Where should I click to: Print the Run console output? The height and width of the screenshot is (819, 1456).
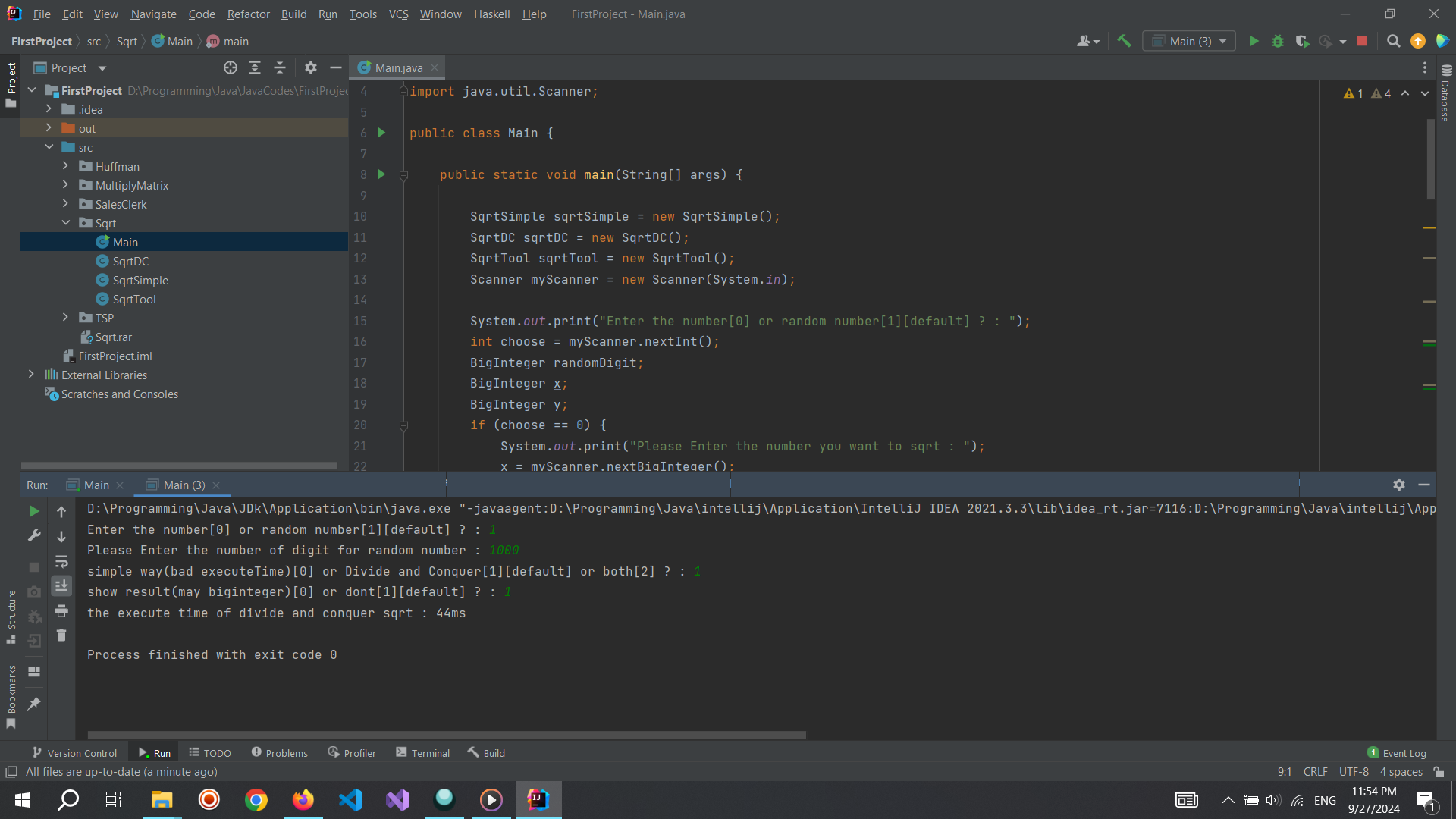(61, 611)
